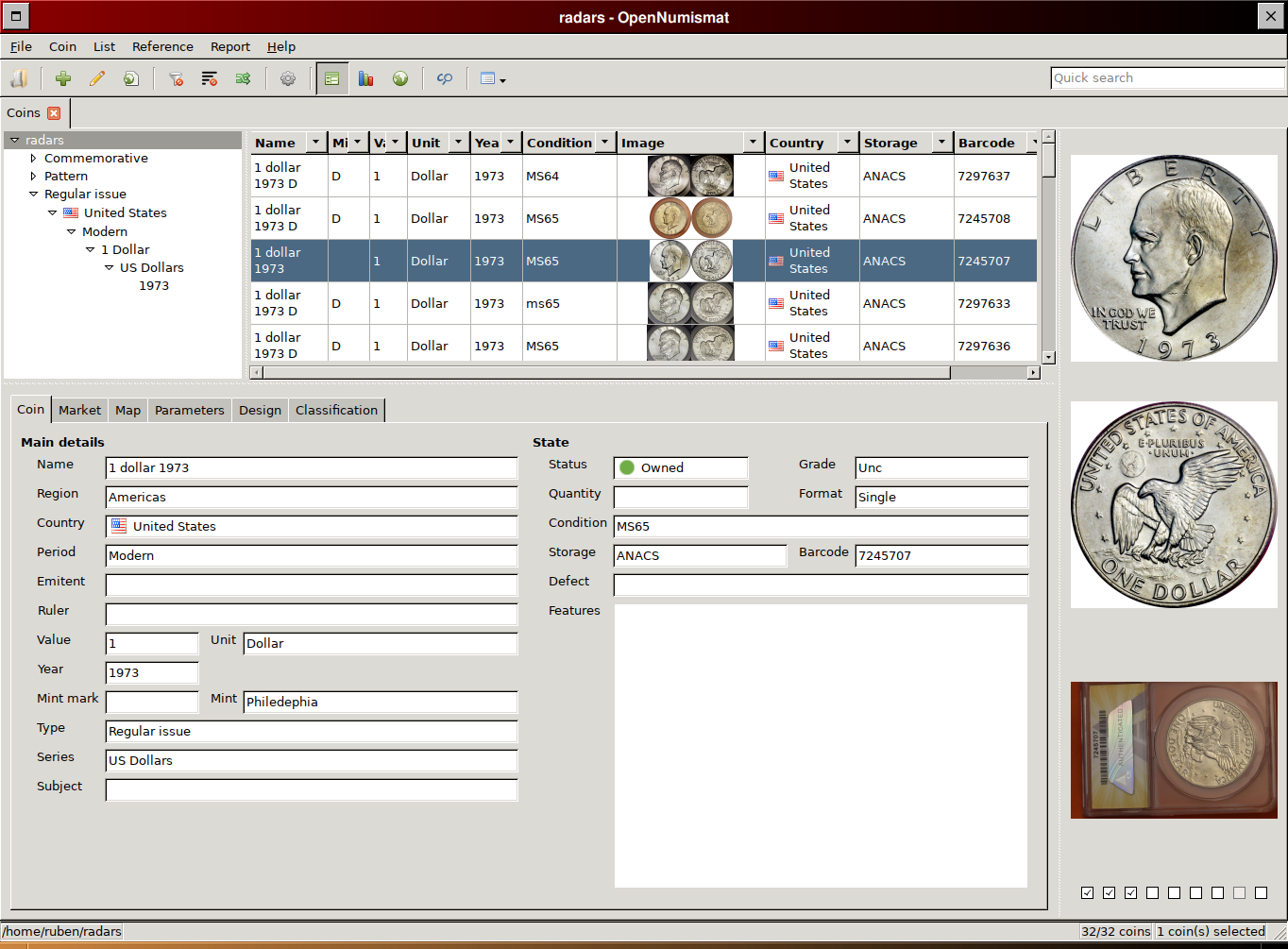The image size is (1288, 949).
Task: Toggle the detail card view icon
Action: 331,78
